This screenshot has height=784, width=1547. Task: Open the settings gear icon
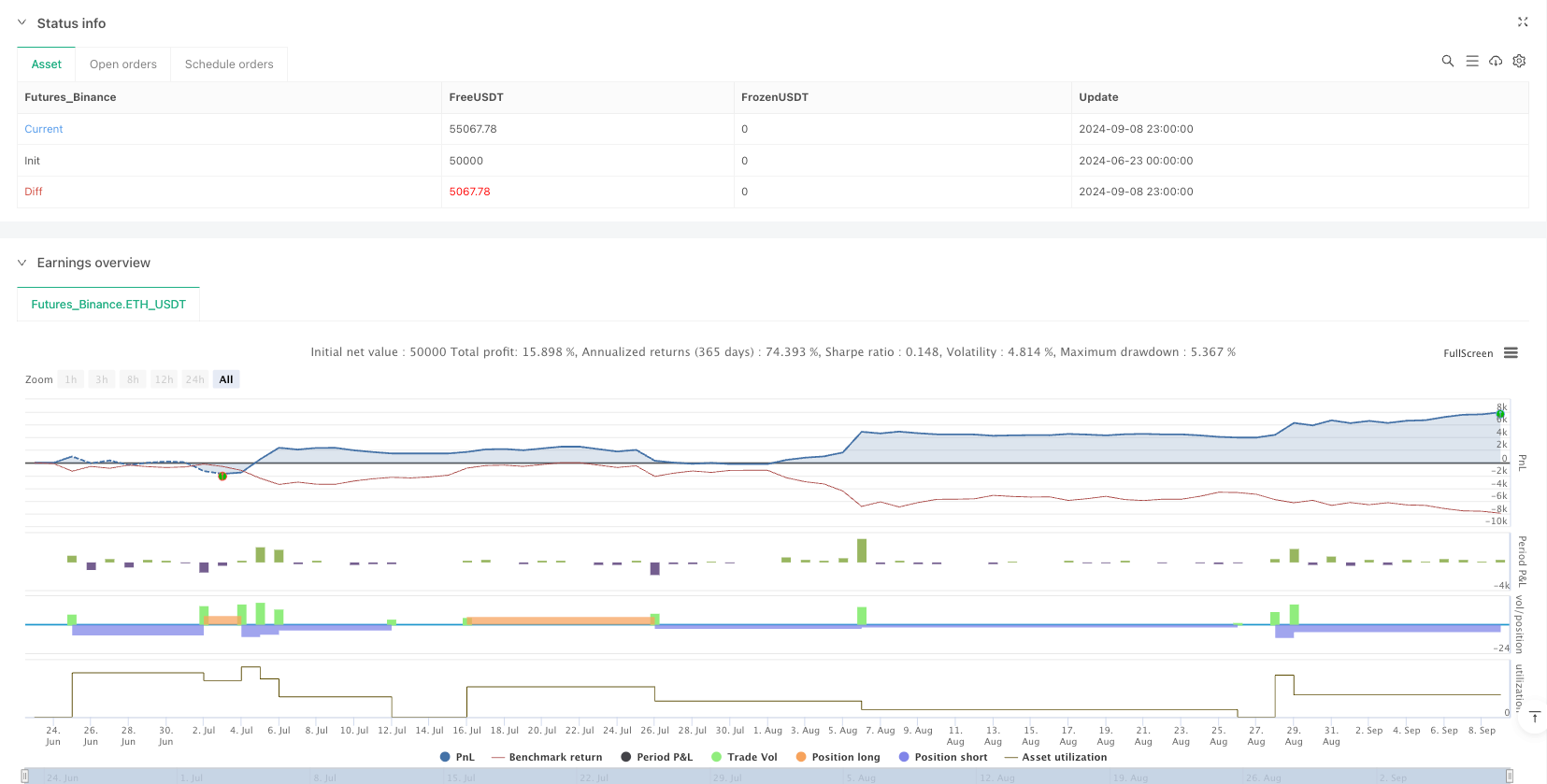(x=1519, y=61)
